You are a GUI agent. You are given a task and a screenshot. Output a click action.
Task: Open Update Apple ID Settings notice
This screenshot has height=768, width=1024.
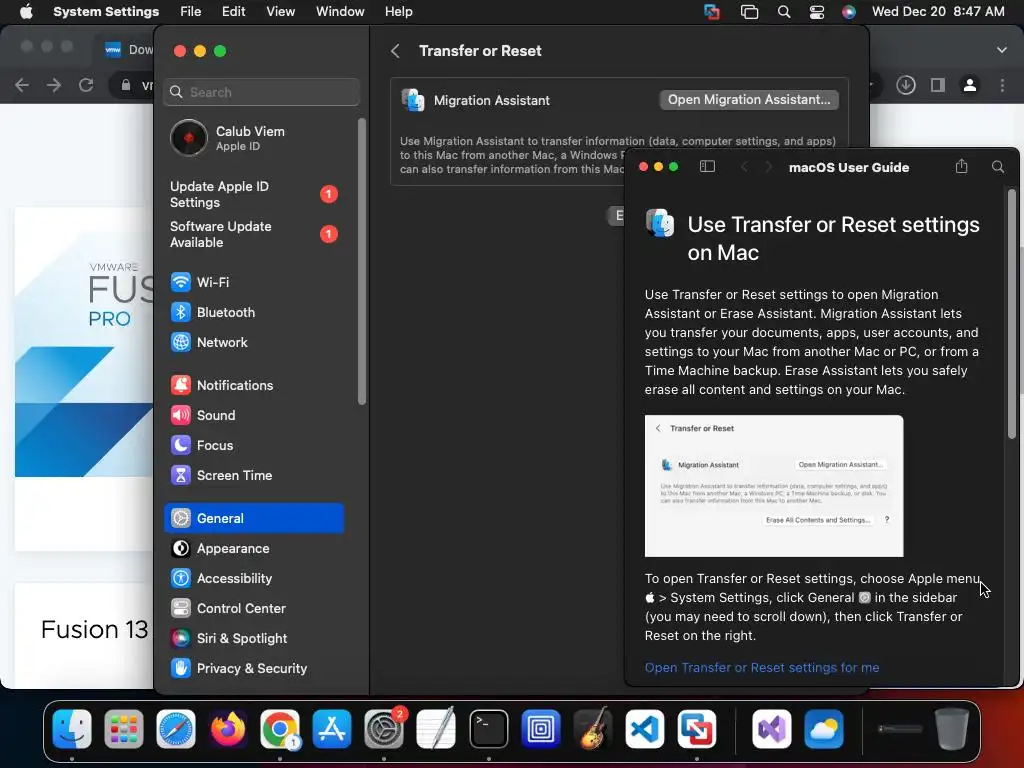(x=253, y=194)
